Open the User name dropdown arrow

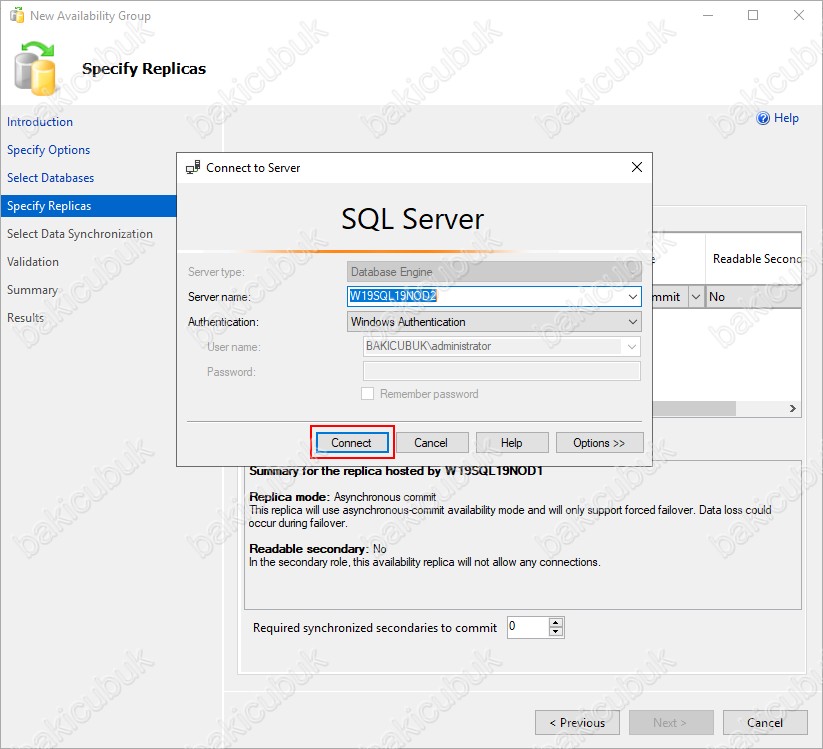tap(631, 346)
